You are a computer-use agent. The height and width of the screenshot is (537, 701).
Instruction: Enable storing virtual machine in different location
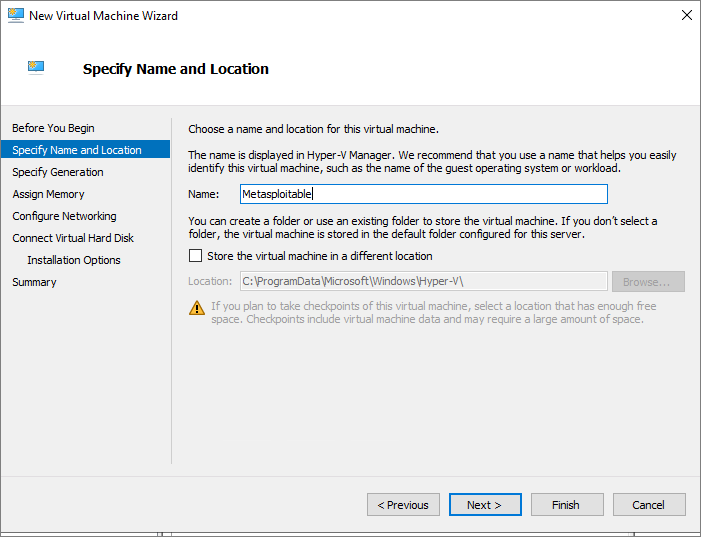195,256
